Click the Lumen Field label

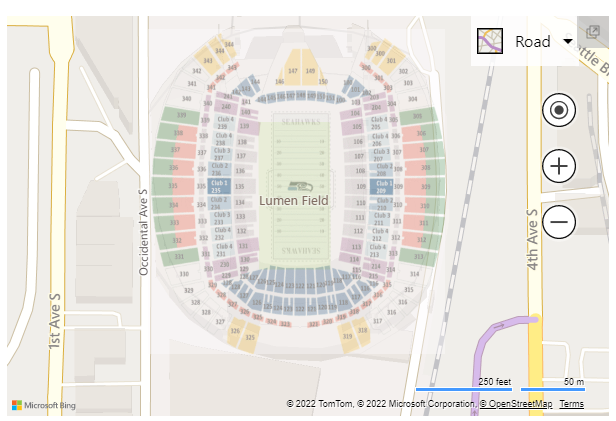pos(293,201)
